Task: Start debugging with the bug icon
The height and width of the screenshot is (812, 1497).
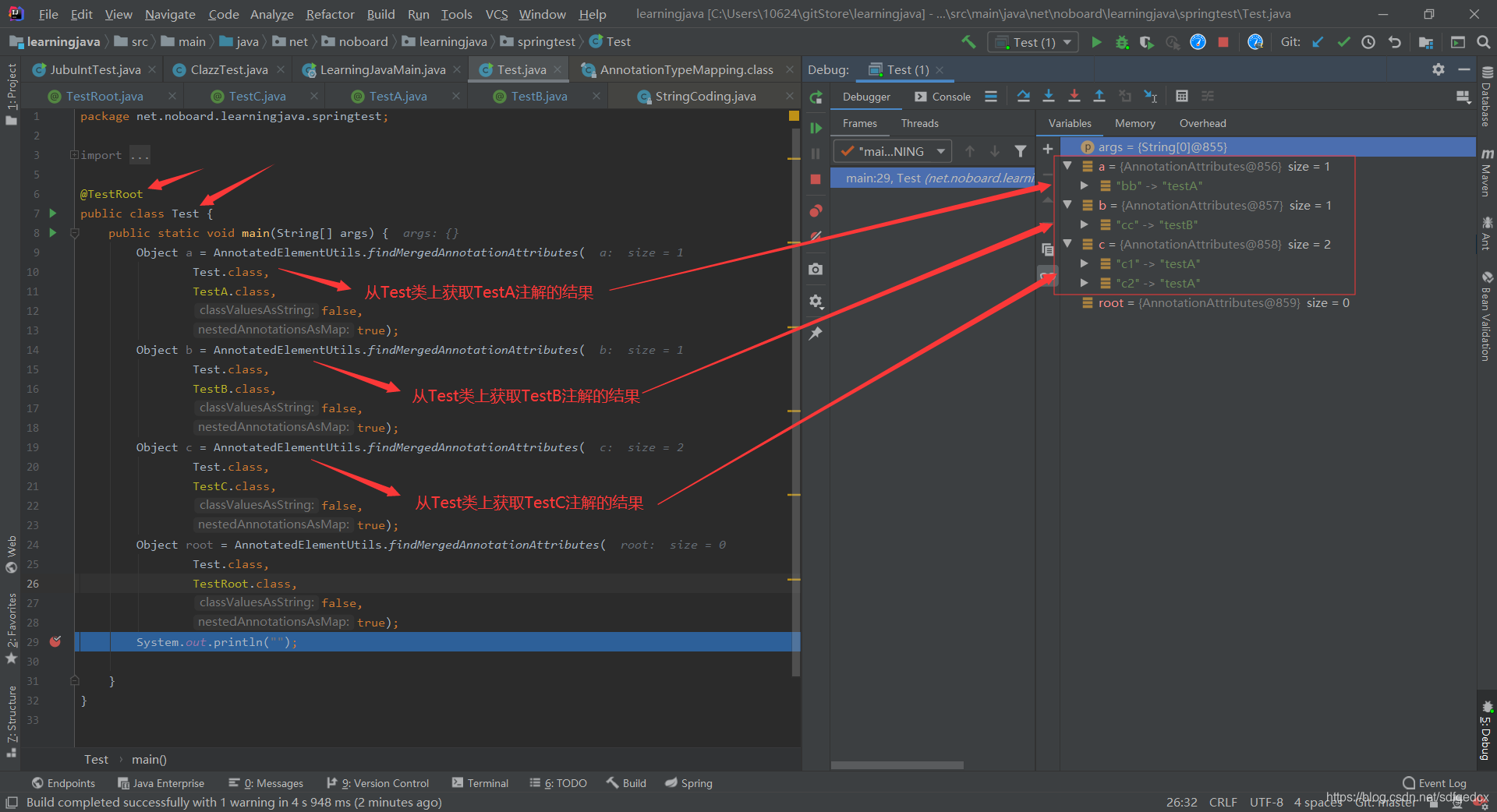Action: click(1122, 42)
